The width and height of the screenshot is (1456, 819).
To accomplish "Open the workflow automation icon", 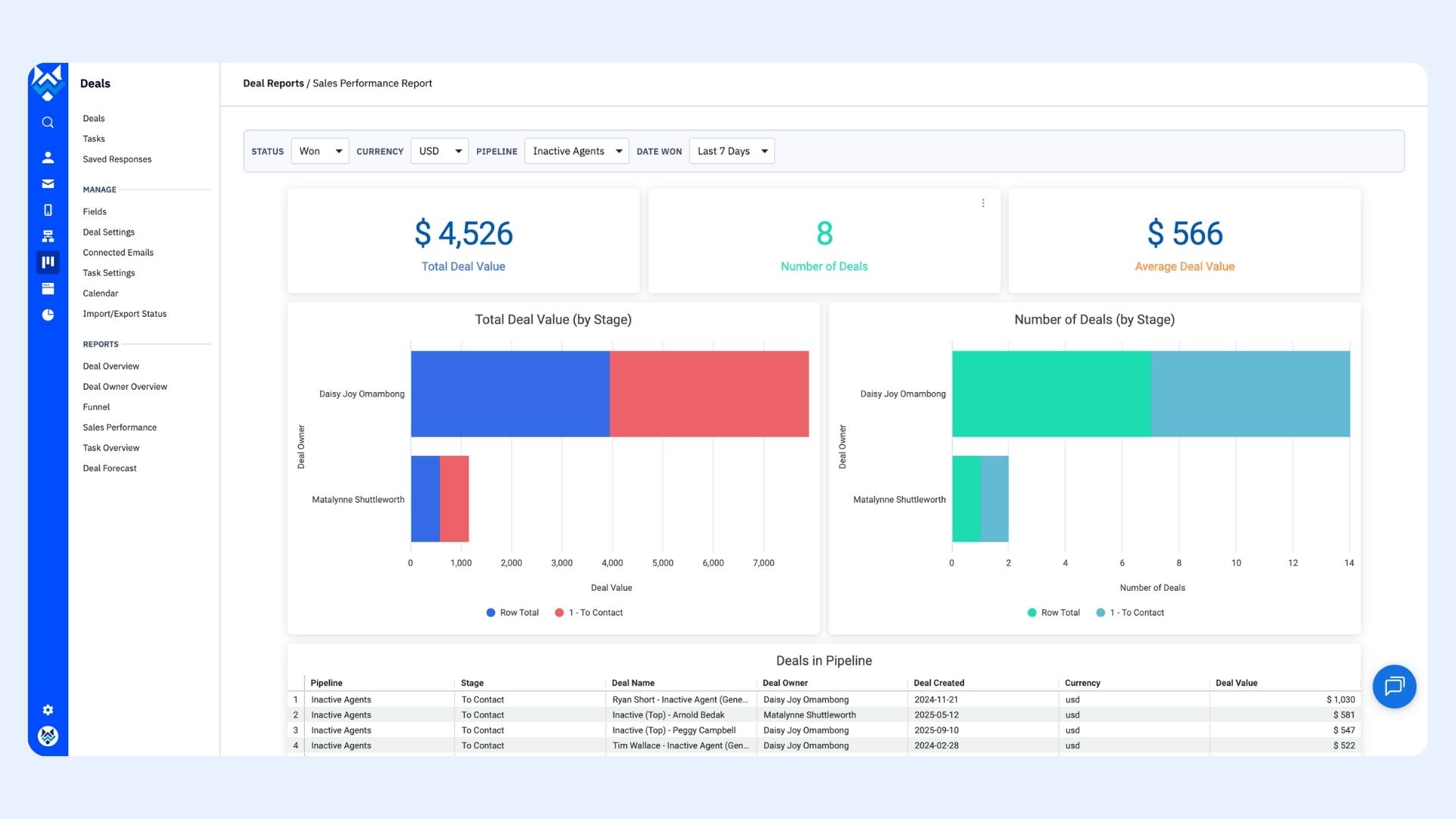I will (x=47, y=236).
